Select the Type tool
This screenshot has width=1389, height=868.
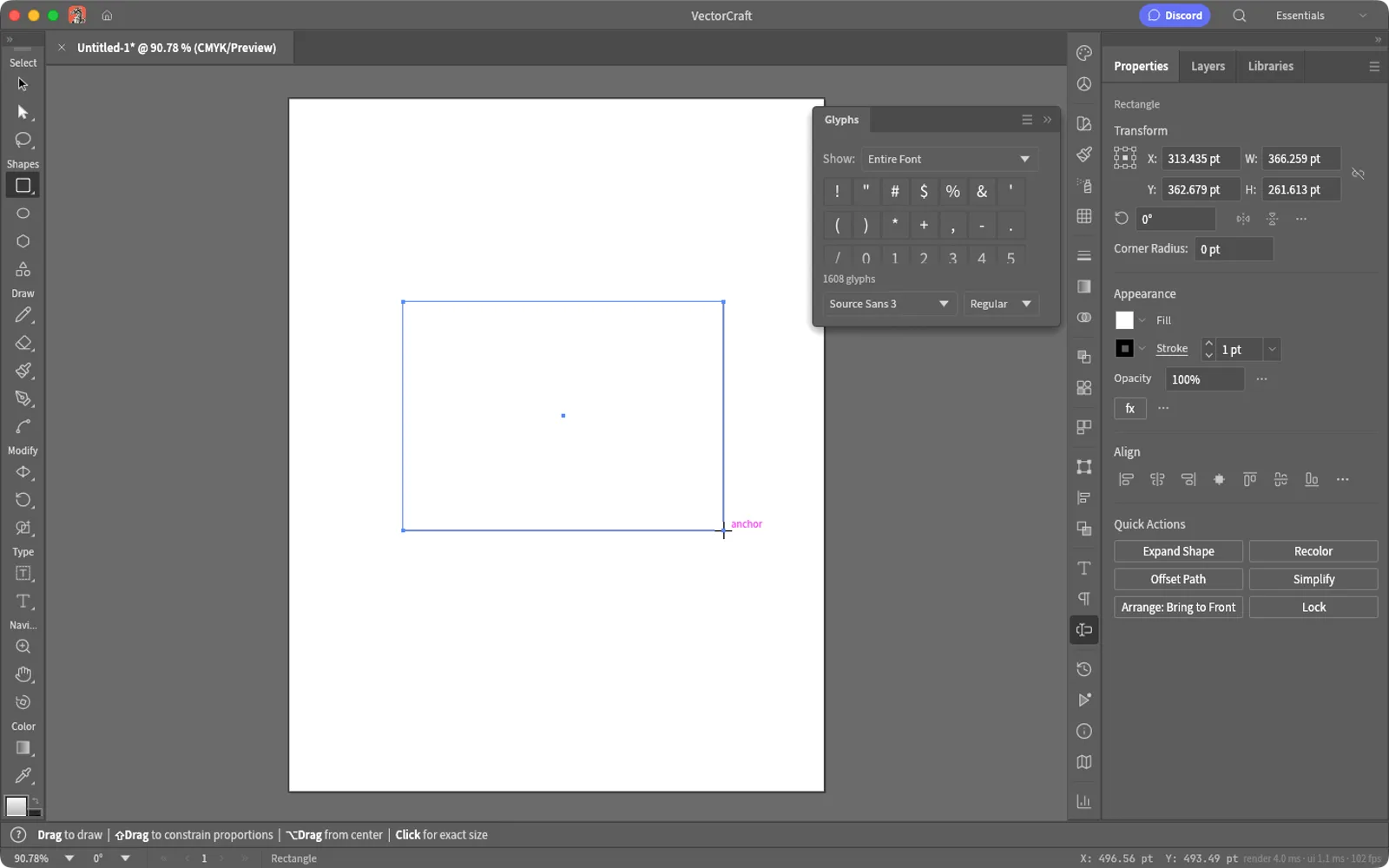[23, 602]
